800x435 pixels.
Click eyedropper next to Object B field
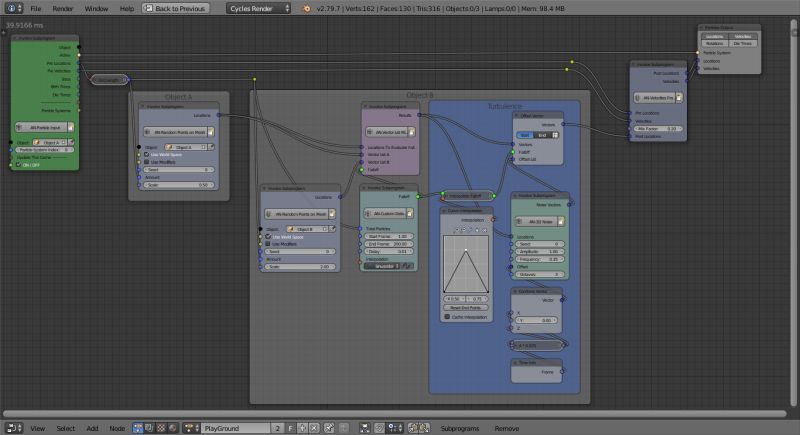[x=333, y=229]
